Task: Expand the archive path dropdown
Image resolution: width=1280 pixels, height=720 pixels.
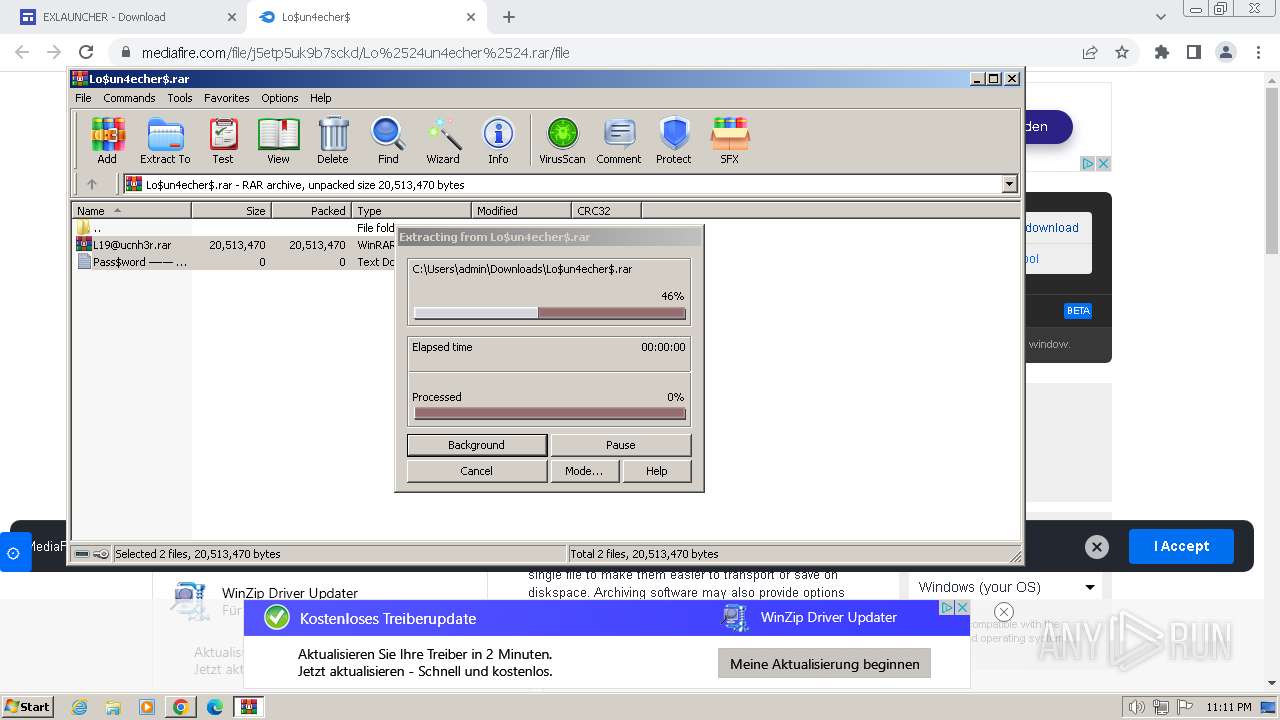Action: pyautogui.click(x=1009, y=184)
